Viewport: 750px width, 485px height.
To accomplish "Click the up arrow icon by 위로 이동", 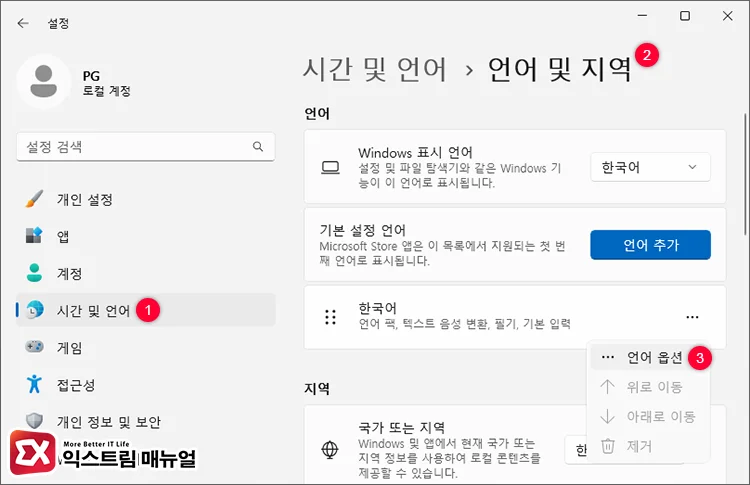I will pyautogui.click(x=607, y=386).
